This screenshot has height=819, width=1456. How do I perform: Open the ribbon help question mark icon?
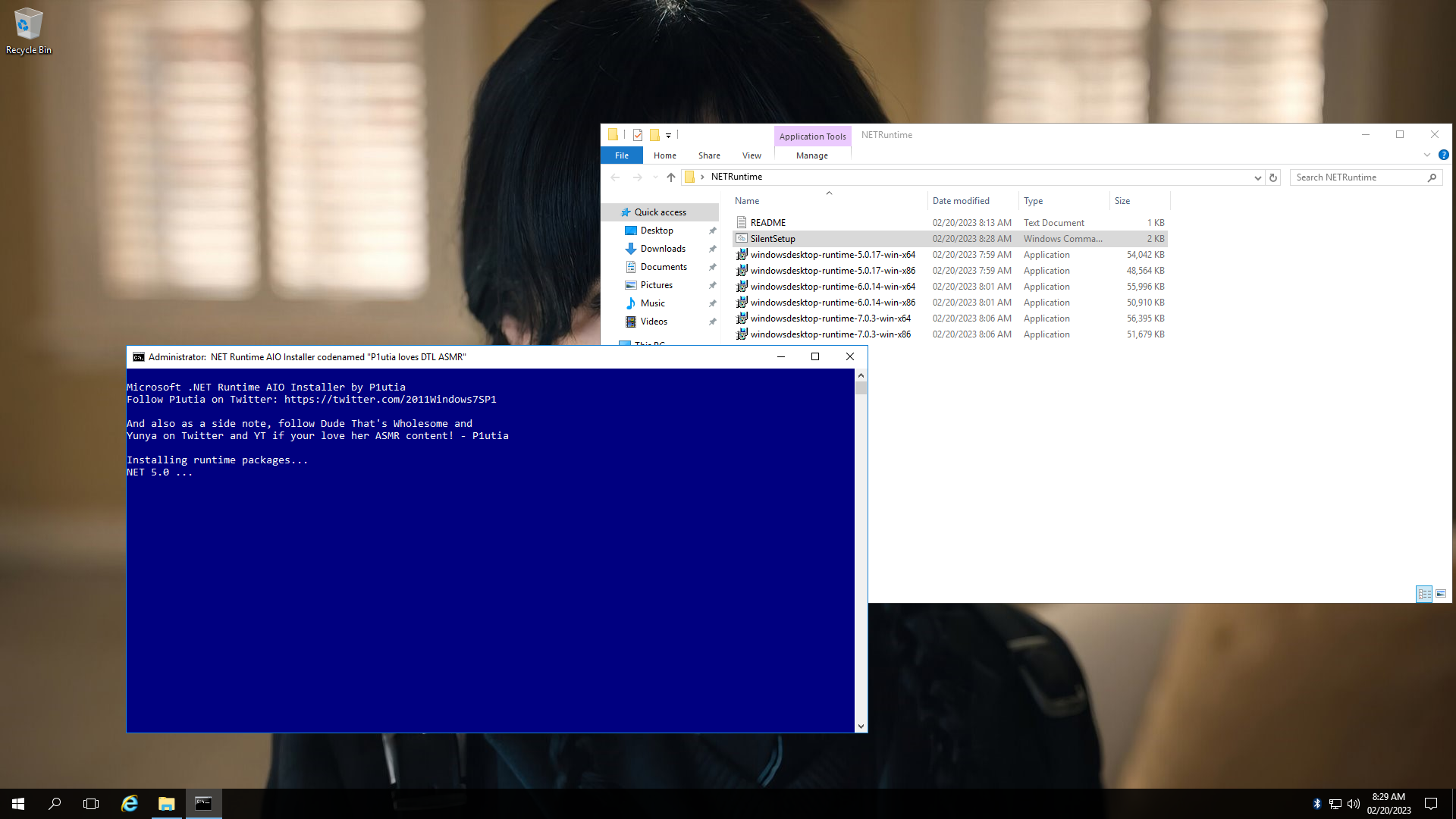pos(1443,155)
